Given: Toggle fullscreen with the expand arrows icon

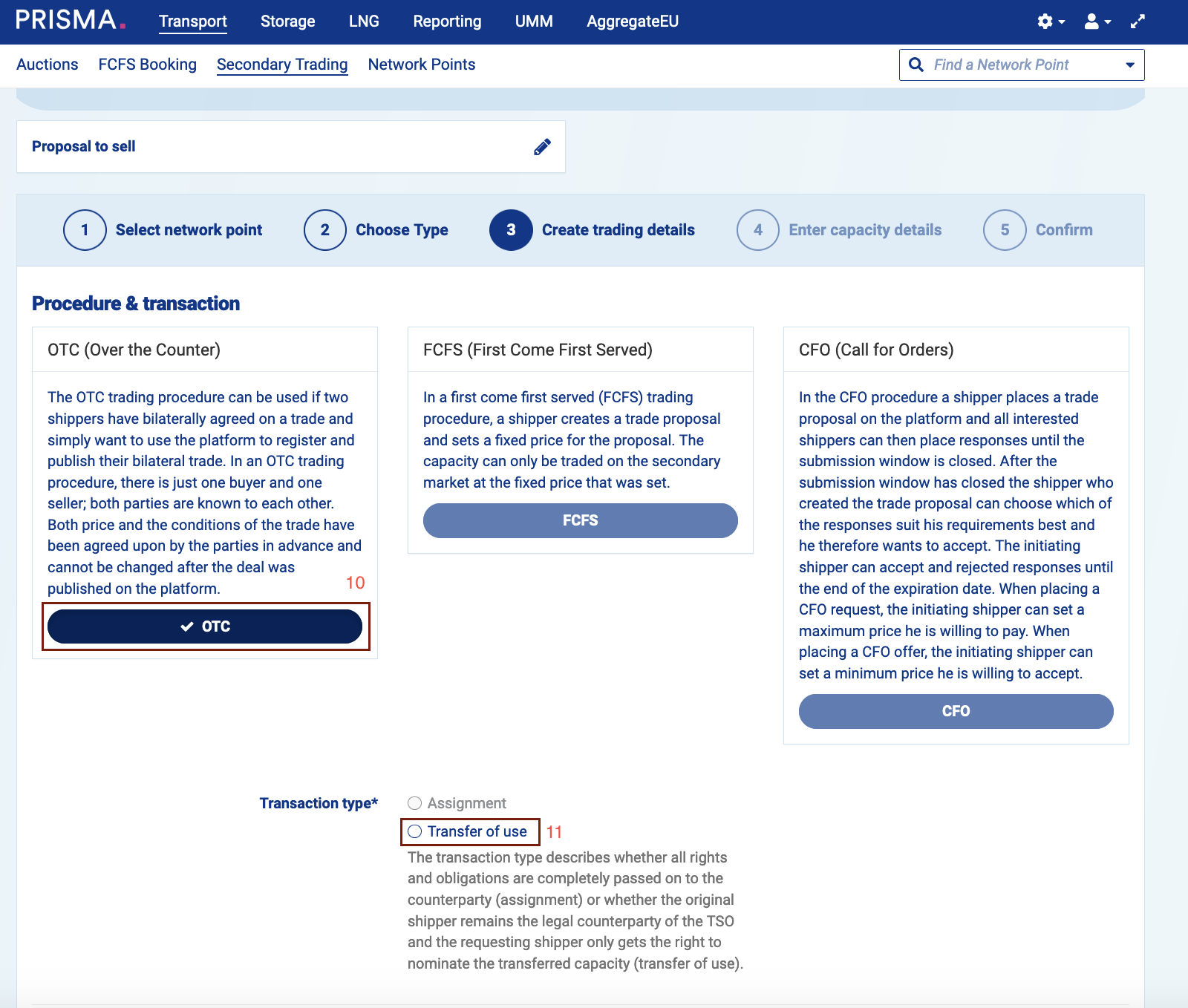Looking at the screenshot, I should pos(1138,22).
